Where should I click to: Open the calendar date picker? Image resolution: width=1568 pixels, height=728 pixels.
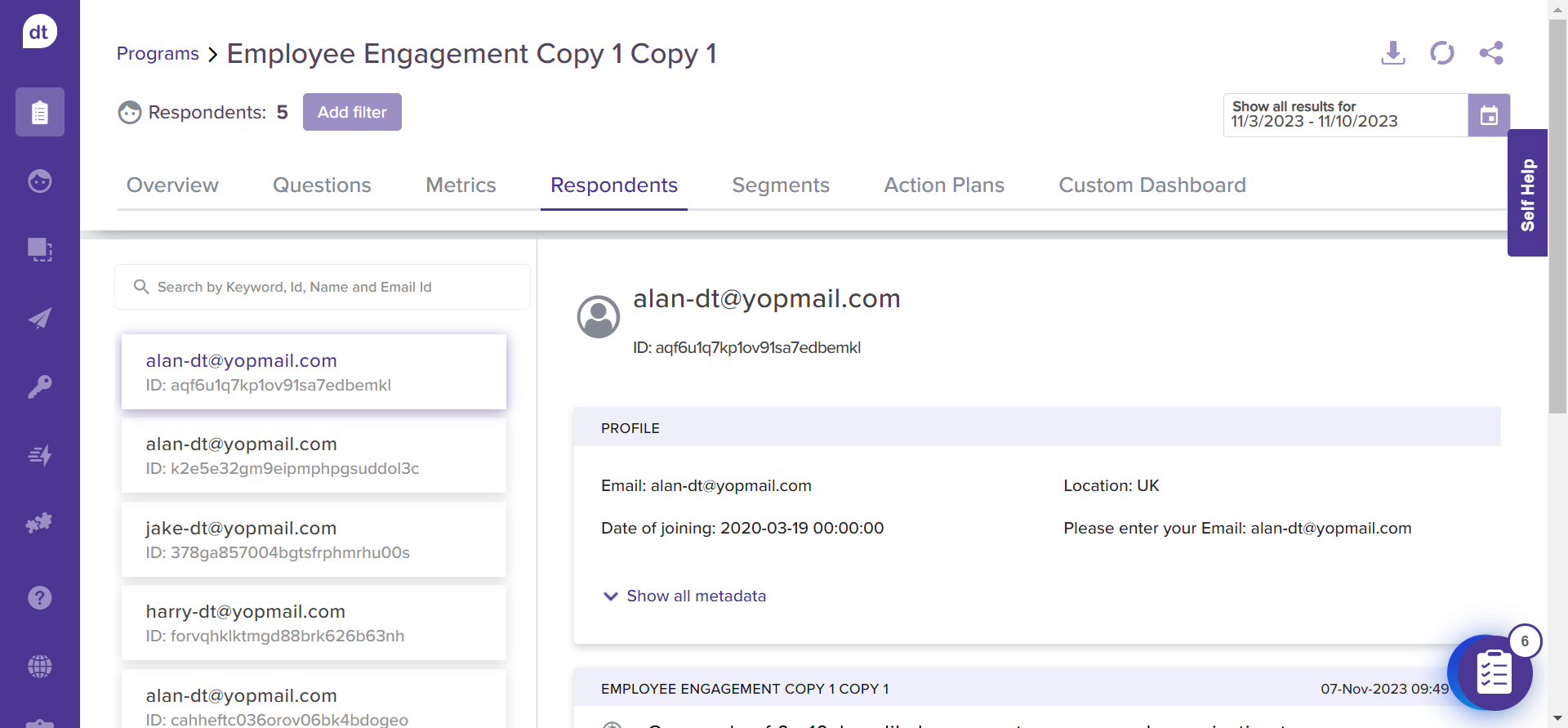1488,115
